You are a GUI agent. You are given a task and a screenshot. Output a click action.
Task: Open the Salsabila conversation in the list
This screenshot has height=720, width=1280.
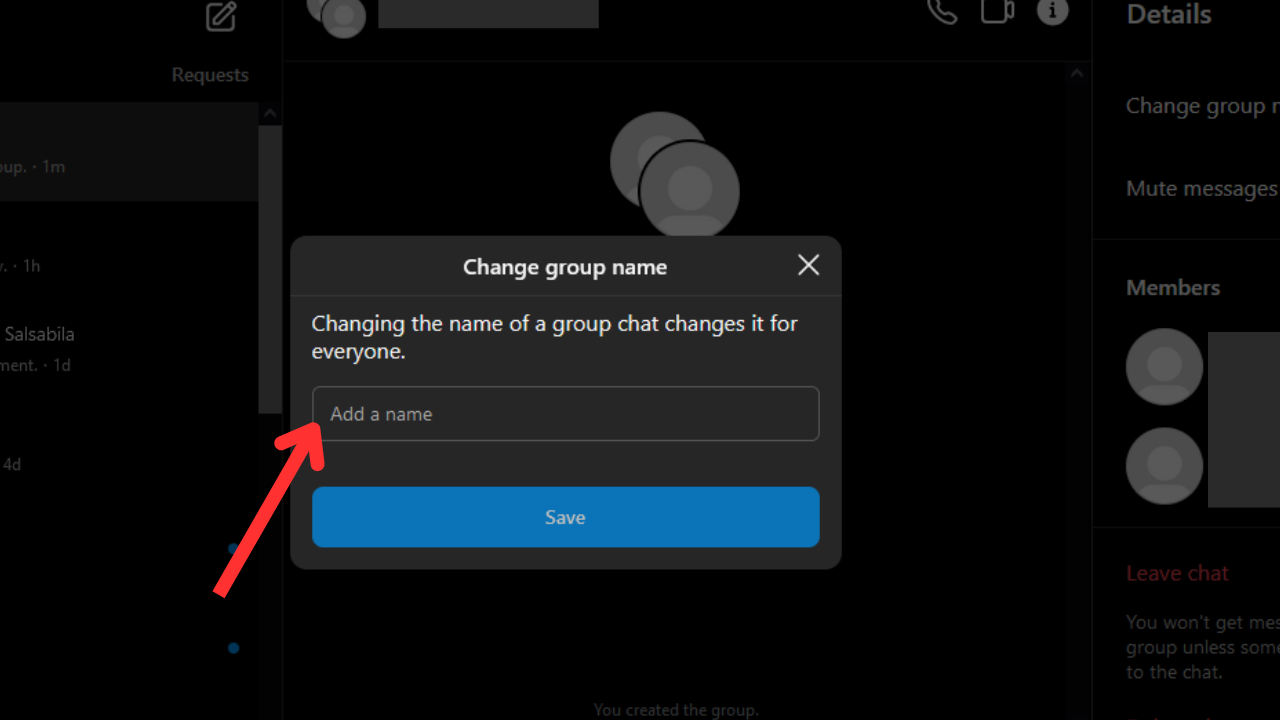128,349
